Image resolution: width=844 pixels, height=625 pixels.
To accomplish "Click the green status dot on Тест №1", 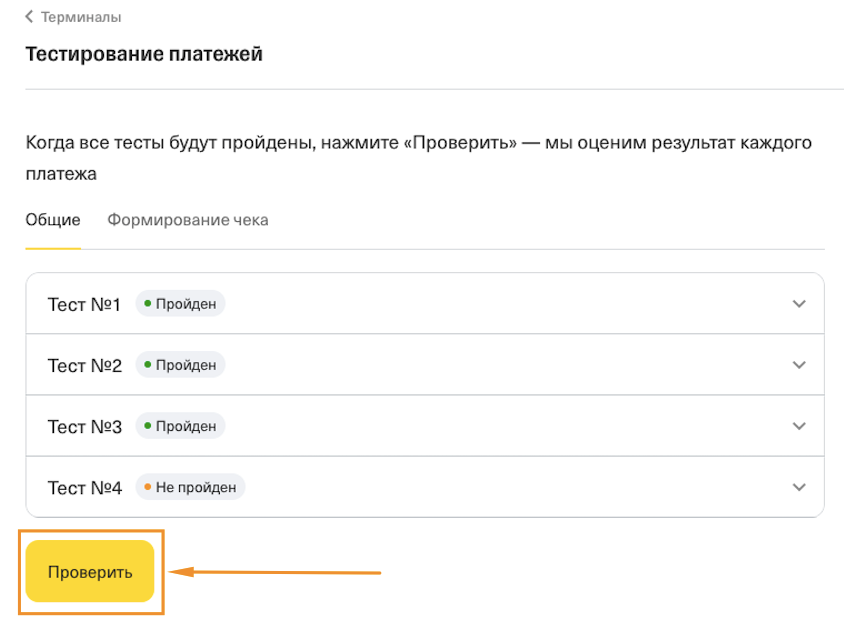I will 149,303.
